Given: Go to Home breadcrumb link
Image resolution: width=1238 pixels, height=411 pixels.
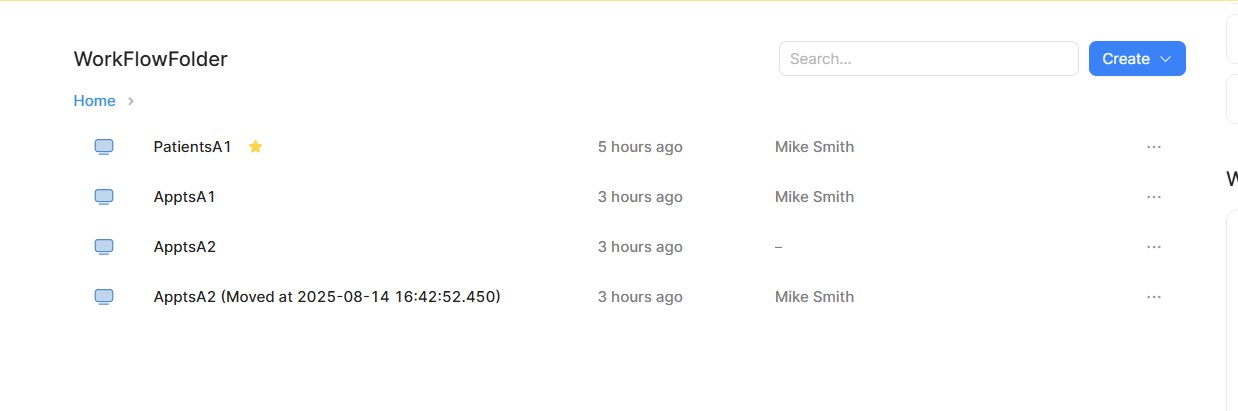Looking at the screenshot, I should (94, 101).
